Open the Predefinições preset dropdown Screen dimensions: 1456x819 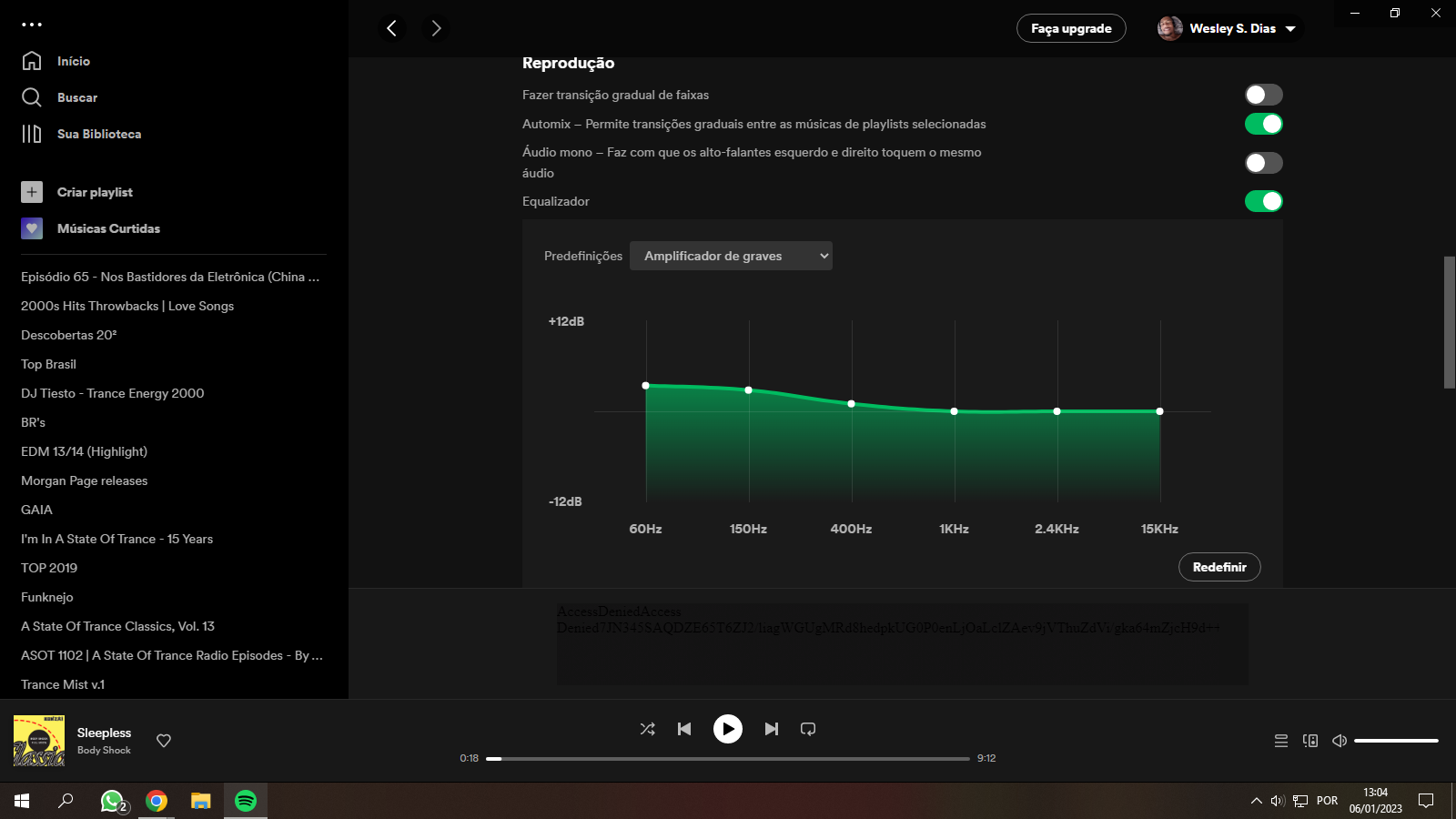tap(731, 256)
